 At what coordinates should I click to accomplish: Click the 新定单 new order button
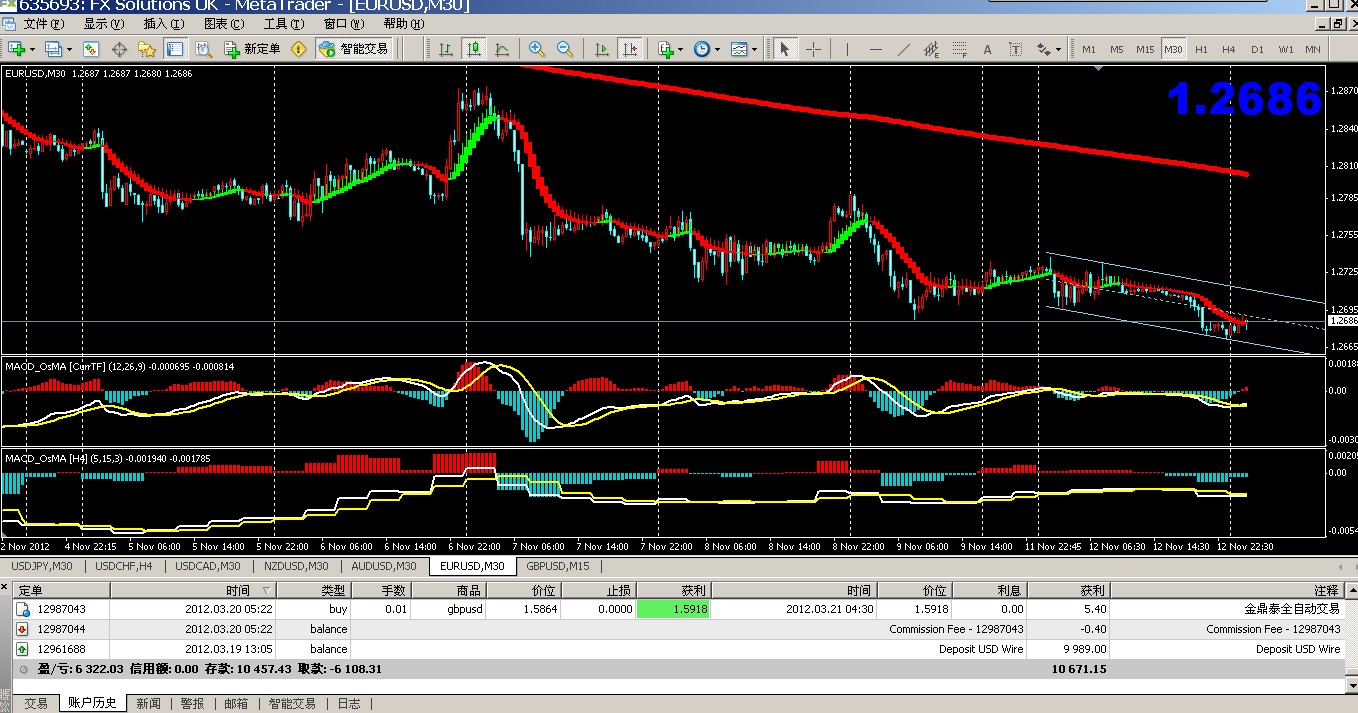click(x=254, y=49)
